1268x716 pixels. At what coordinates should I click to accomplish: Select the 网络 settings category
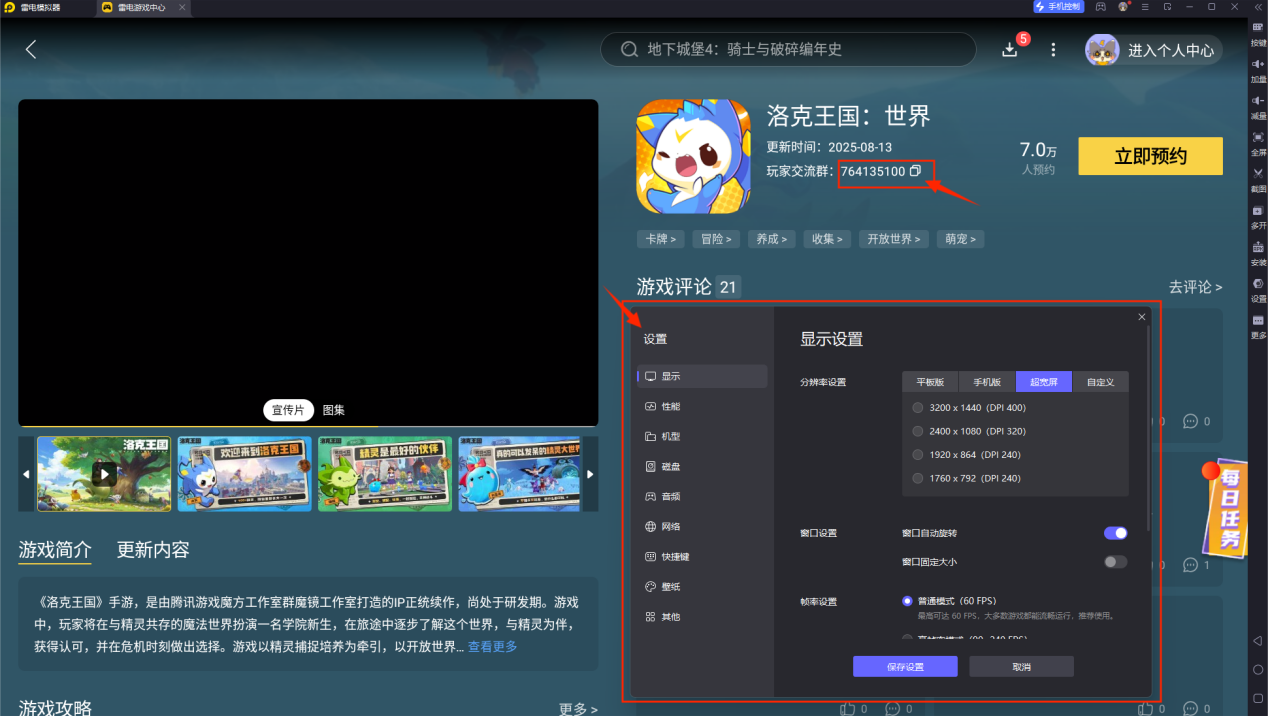[x=702, y=526]
